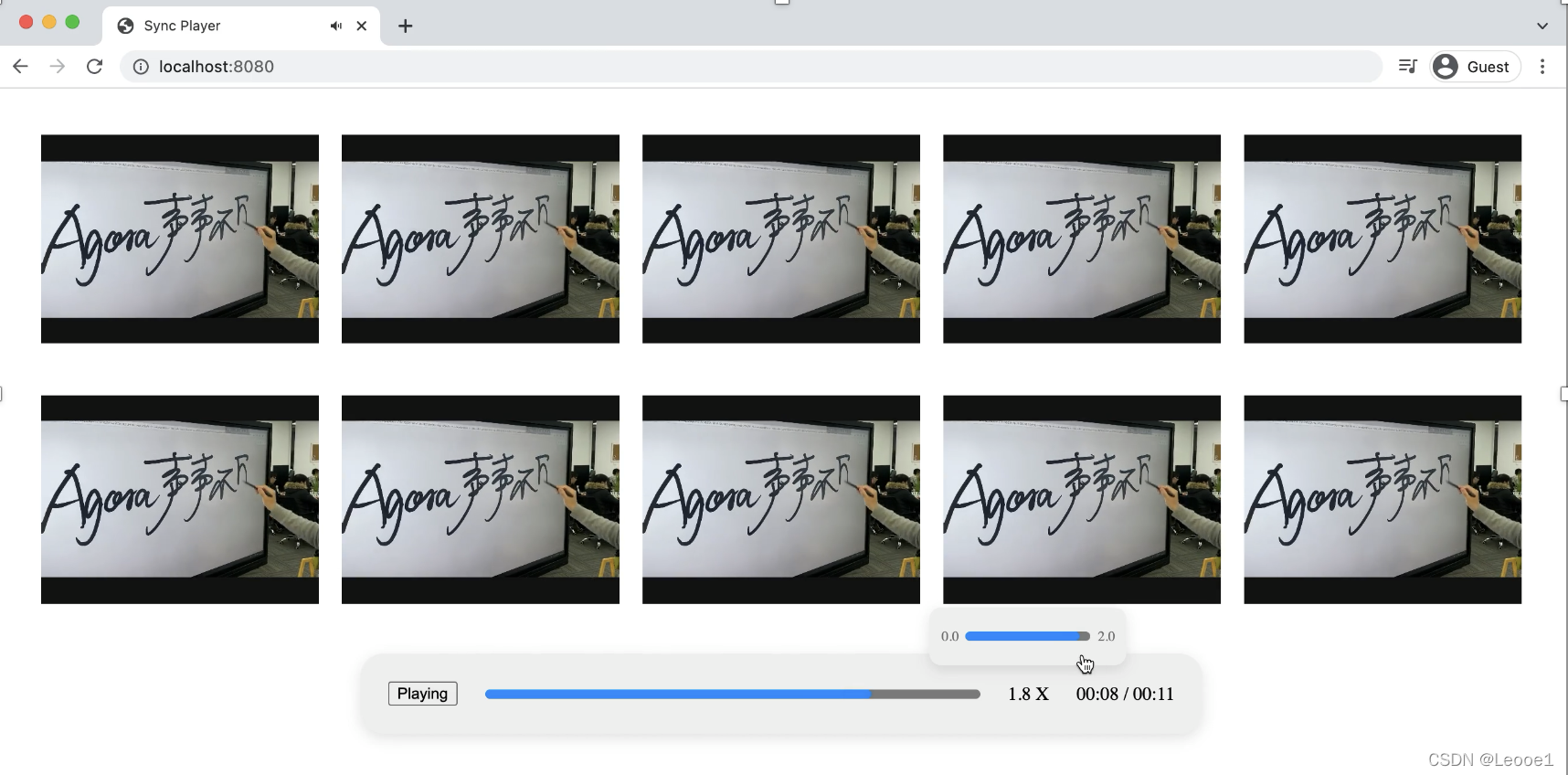Screen dimensions: 1568x775
Task: Click the second video in bottom row
Action: pos(481,499)
